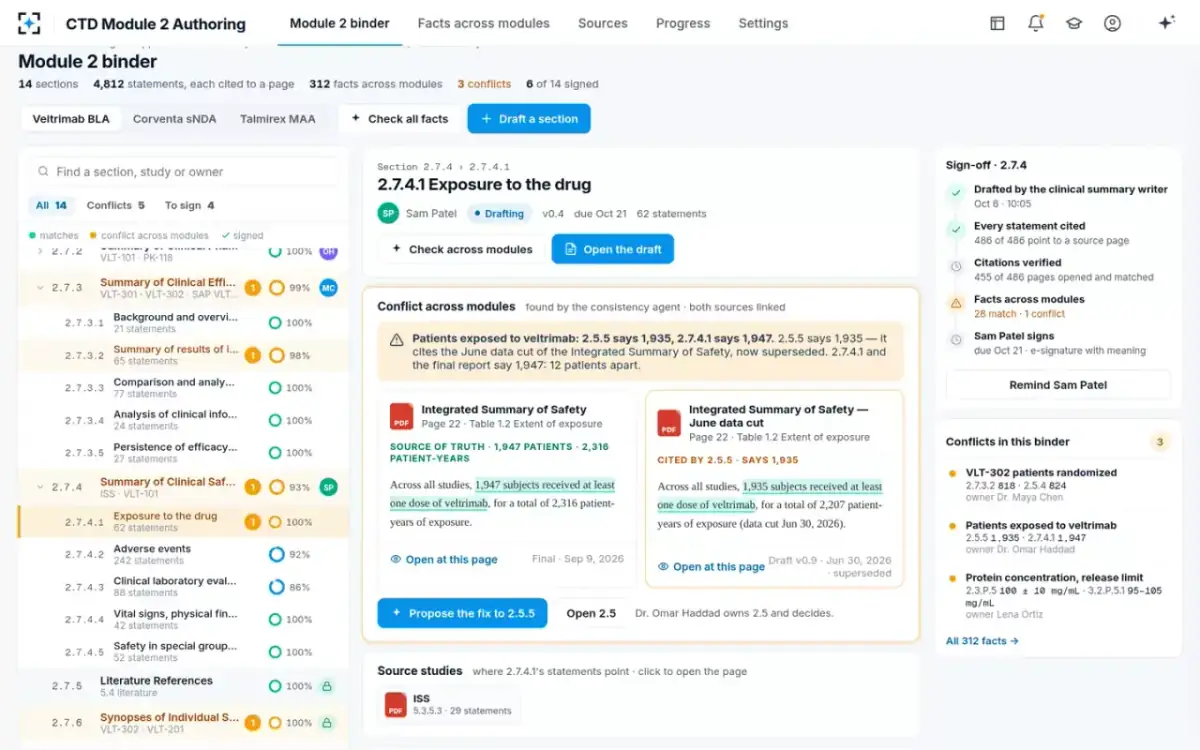Viewport: 1200px width, 750px height.
Task: Select the 2.7.4.5 Safety in special groups row
Action: coord(183,652)
